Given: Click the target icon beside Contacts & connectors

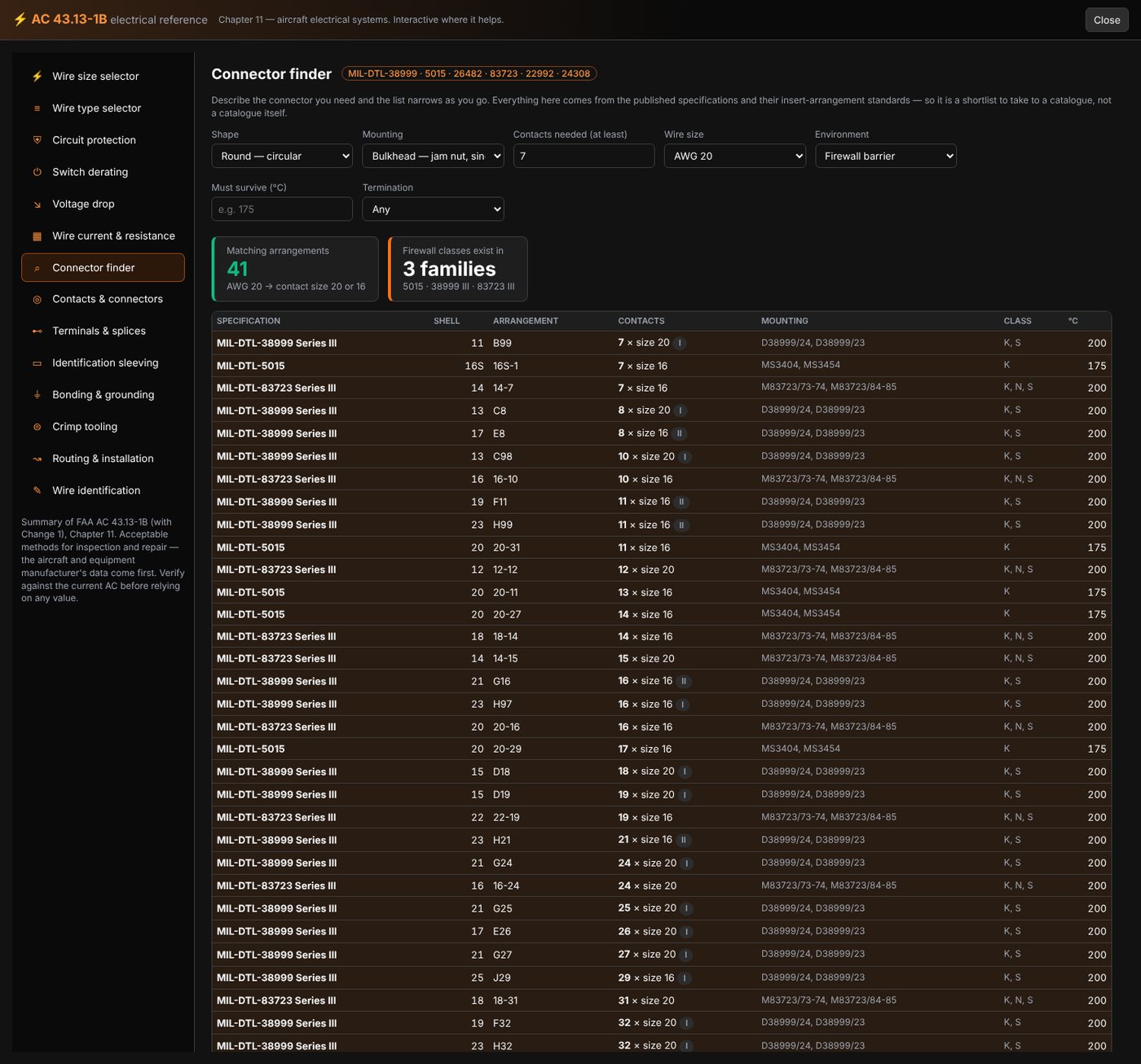Looking at the screenshot, I should tap(37, 300).
